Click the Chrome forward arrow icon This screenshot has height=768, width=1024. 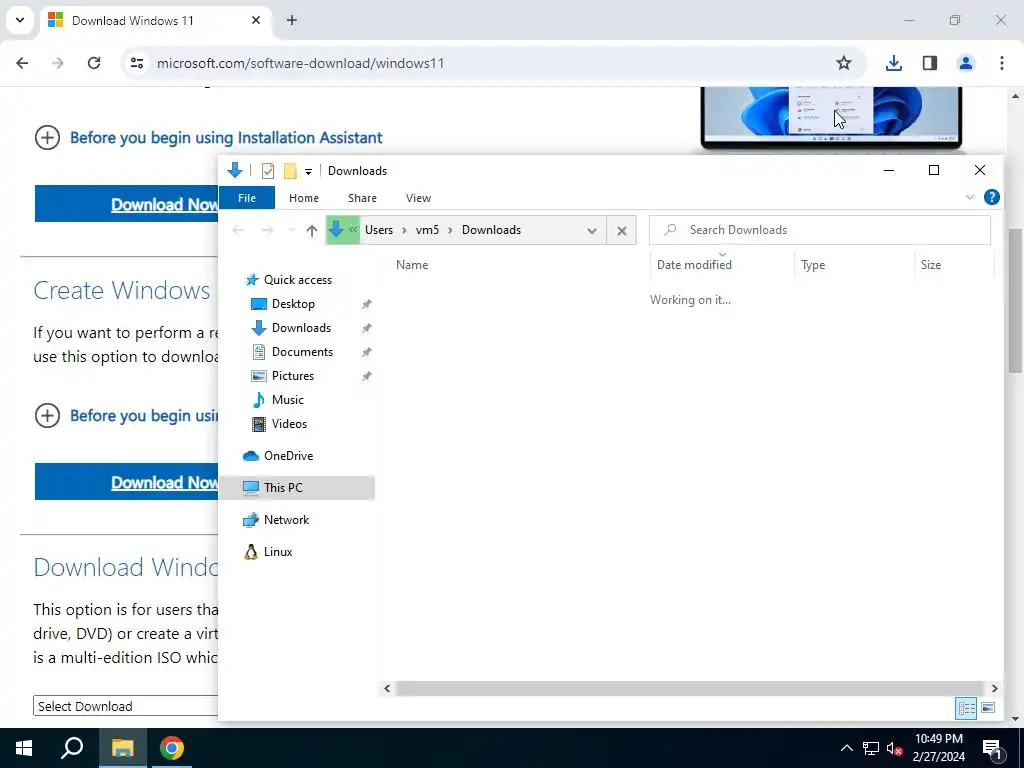[x=58, y=63]
